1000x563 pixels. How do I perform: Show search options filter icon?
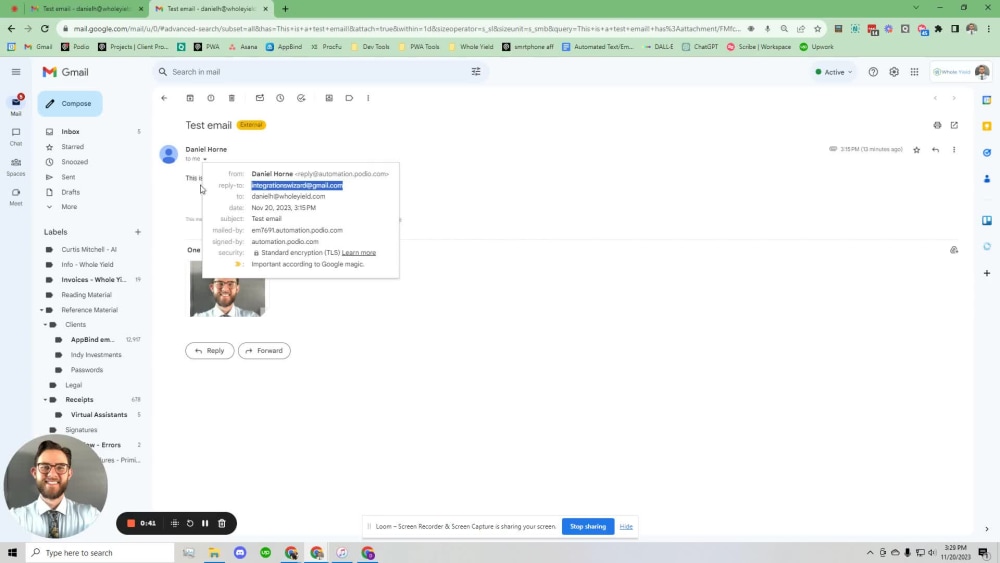[476, 72]
